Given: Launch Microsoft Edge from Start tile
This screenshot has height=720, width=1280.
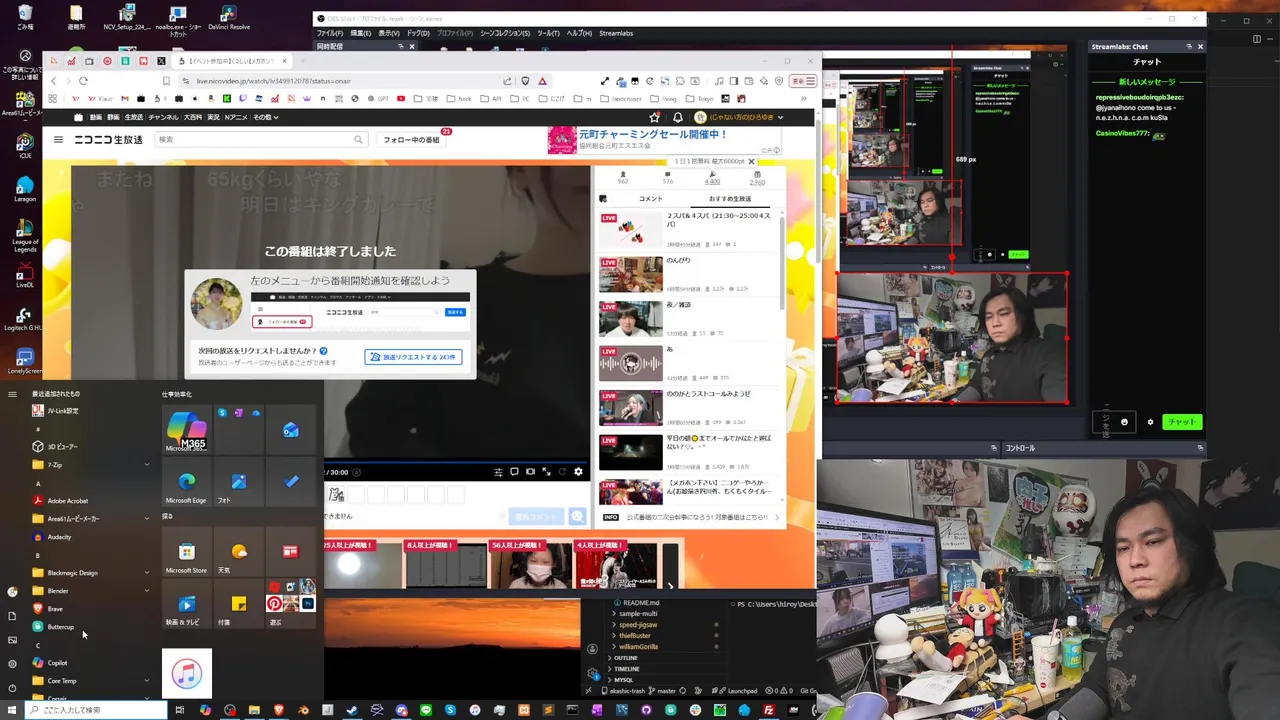Looking at the screenshot, I should click(x=186, y=483).
